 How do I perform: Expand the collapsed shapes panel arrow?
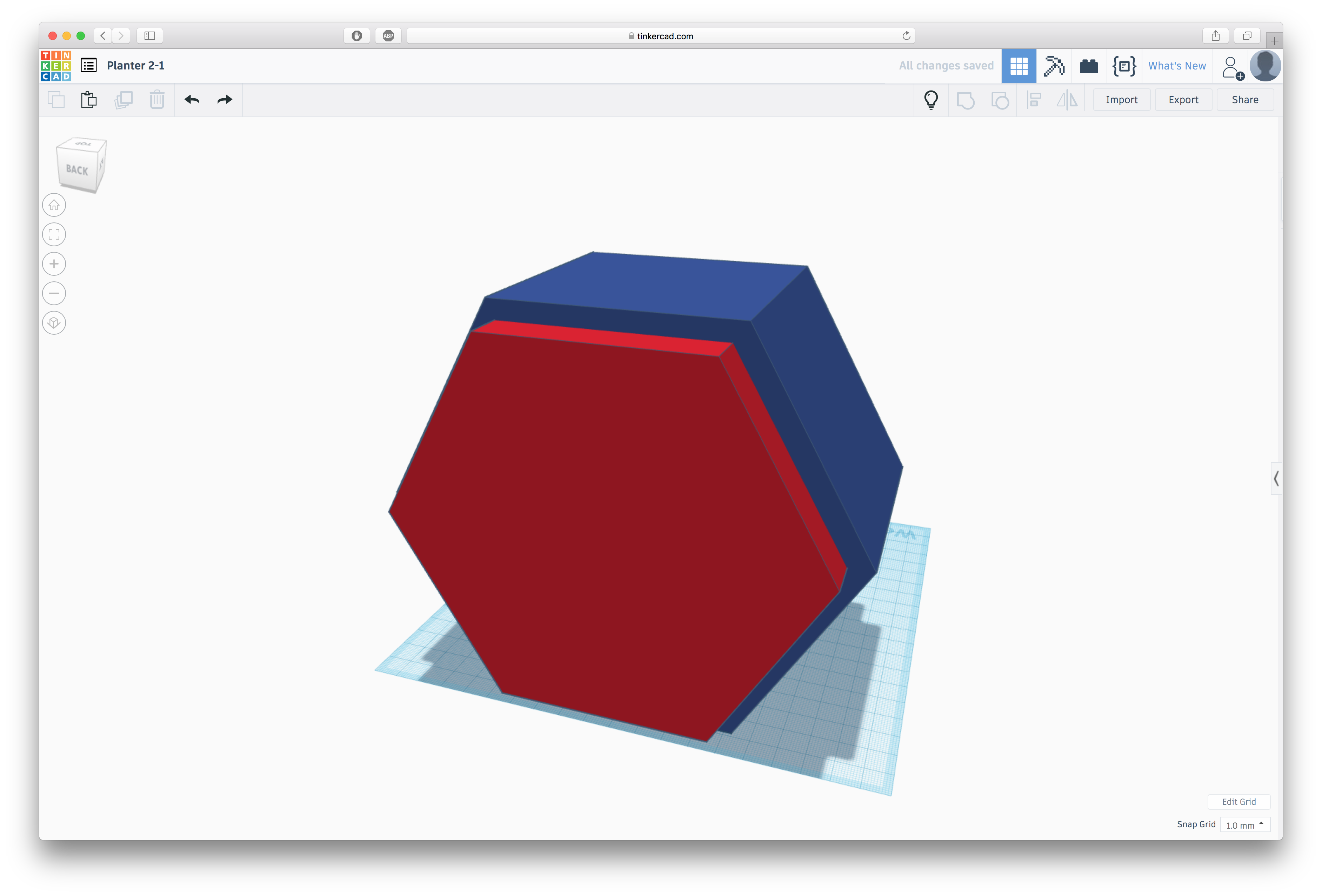[1276, 479]
